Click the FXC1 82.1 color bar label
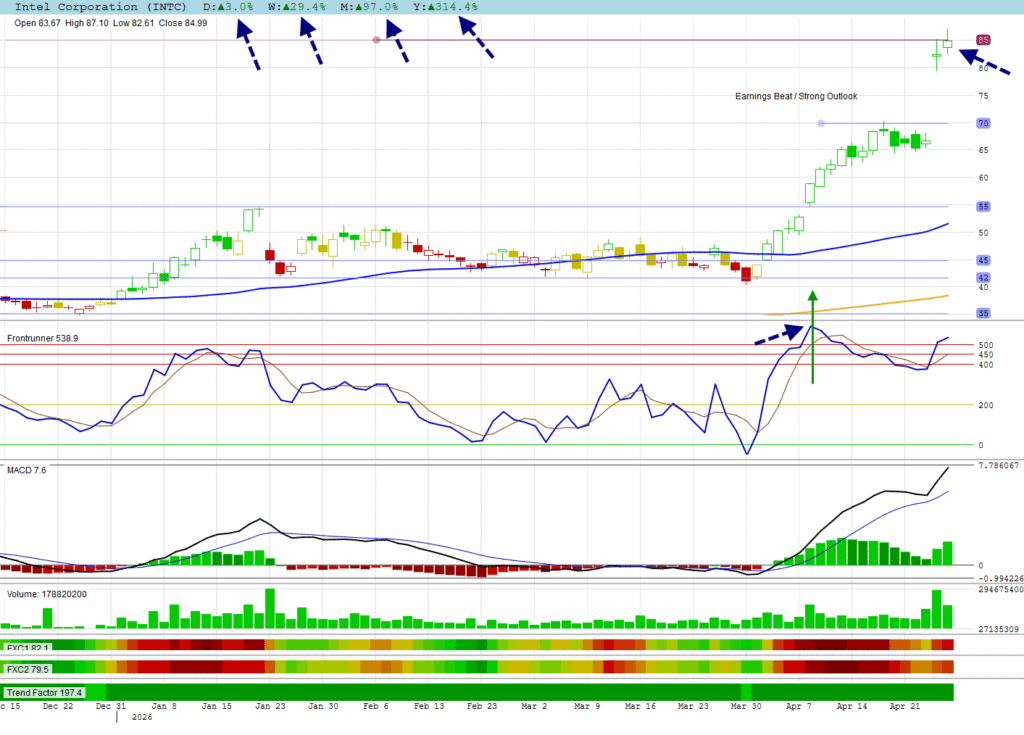The width and height of the screenshot is (1024, 735). (27, 648)
